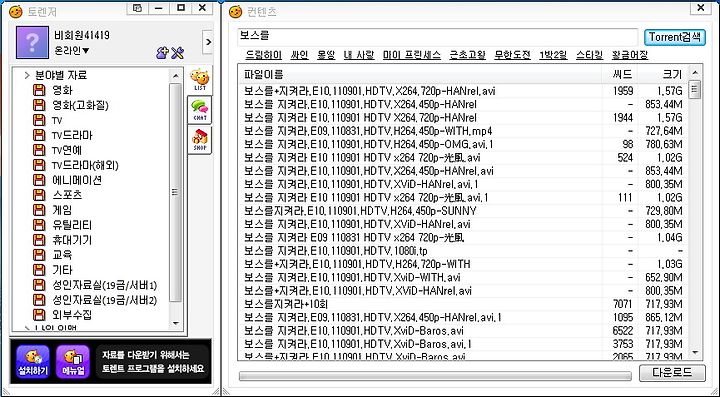
Task: Click the disk icon beside 휴대기기
Action: (39, 240)
